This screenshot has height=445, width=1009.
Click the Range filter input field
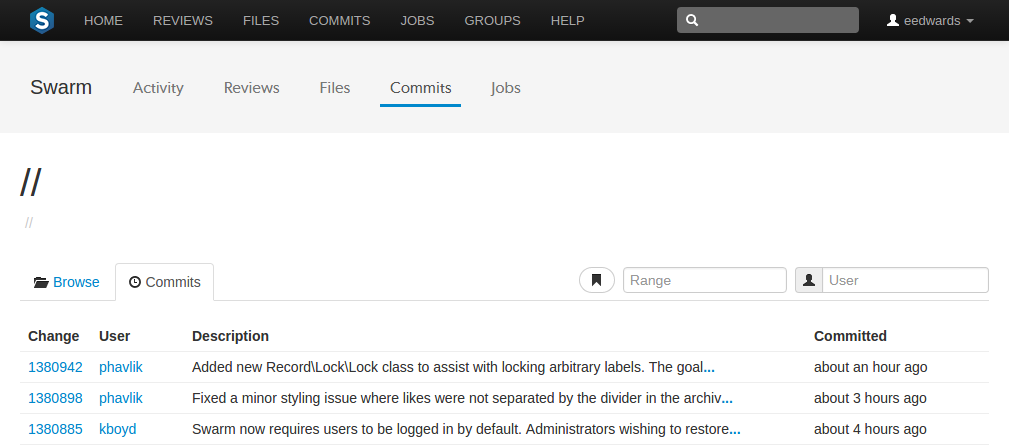[x=705, y=280]
